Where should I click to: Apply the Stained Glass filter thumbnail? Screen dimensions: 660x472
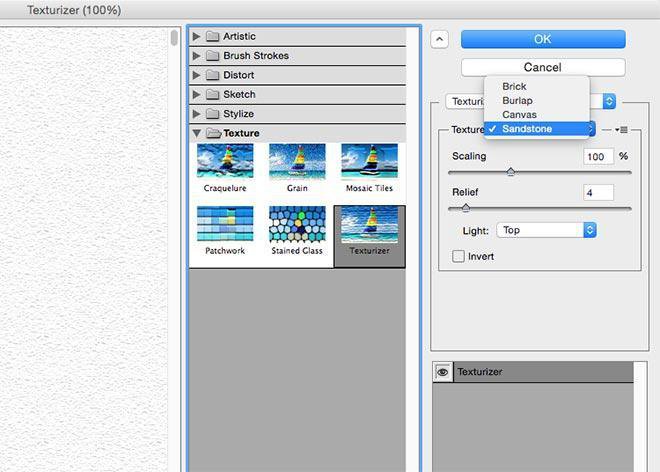(x=297, y=226)
